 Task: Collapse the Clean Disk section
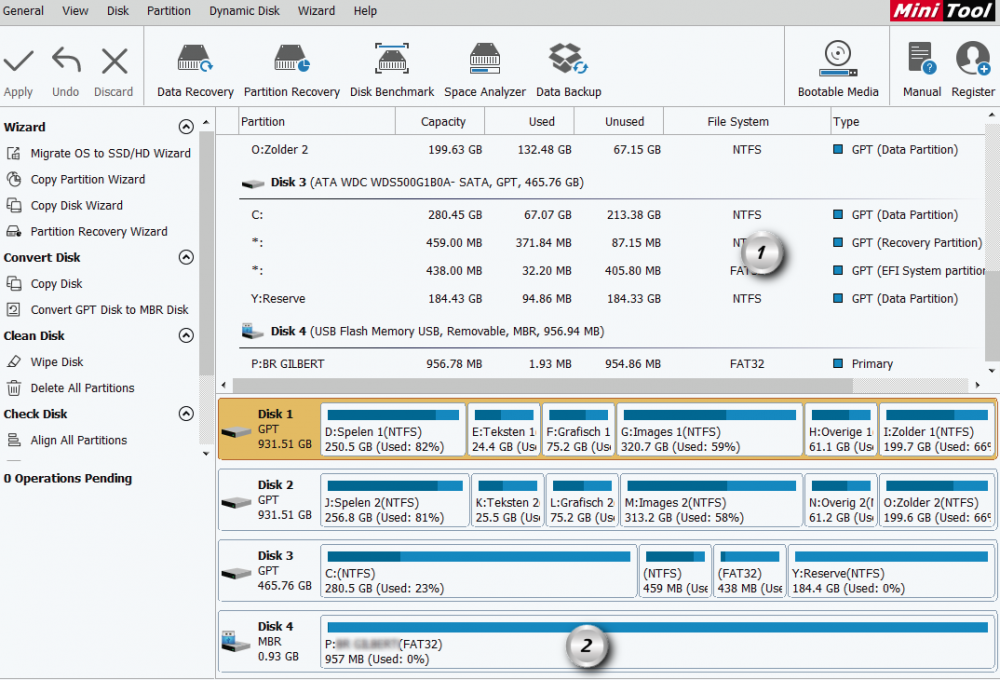click(x=185, y=336)
